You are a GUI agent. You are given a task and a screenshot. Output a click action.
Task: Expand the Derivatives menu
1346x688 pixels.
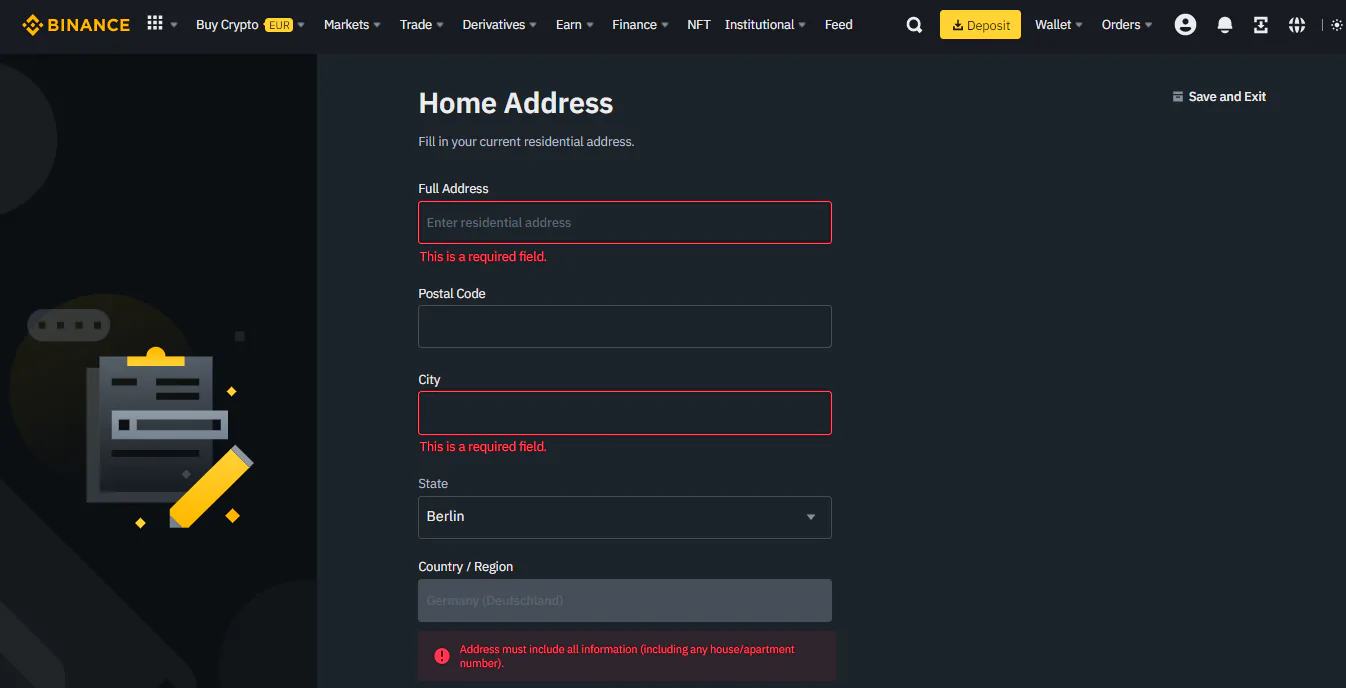pyautogui.click(x=499, y=25)
